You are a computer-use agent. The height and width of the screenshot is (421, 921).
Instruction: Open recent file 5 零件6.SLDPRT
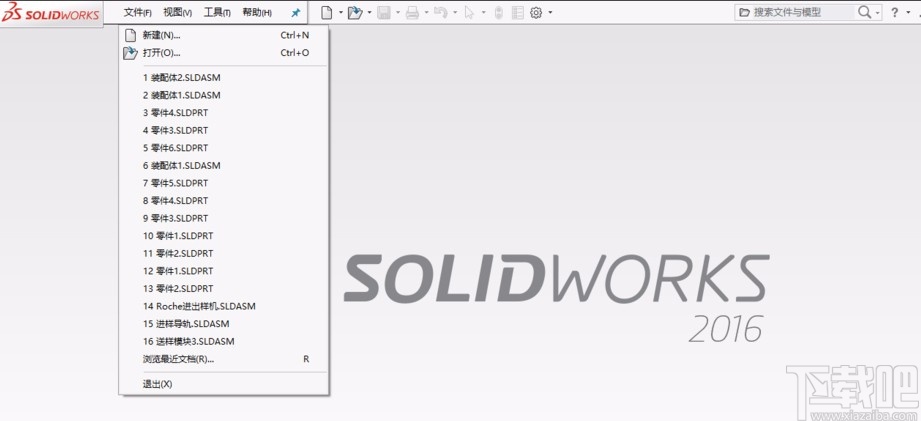tap(224, 148)
